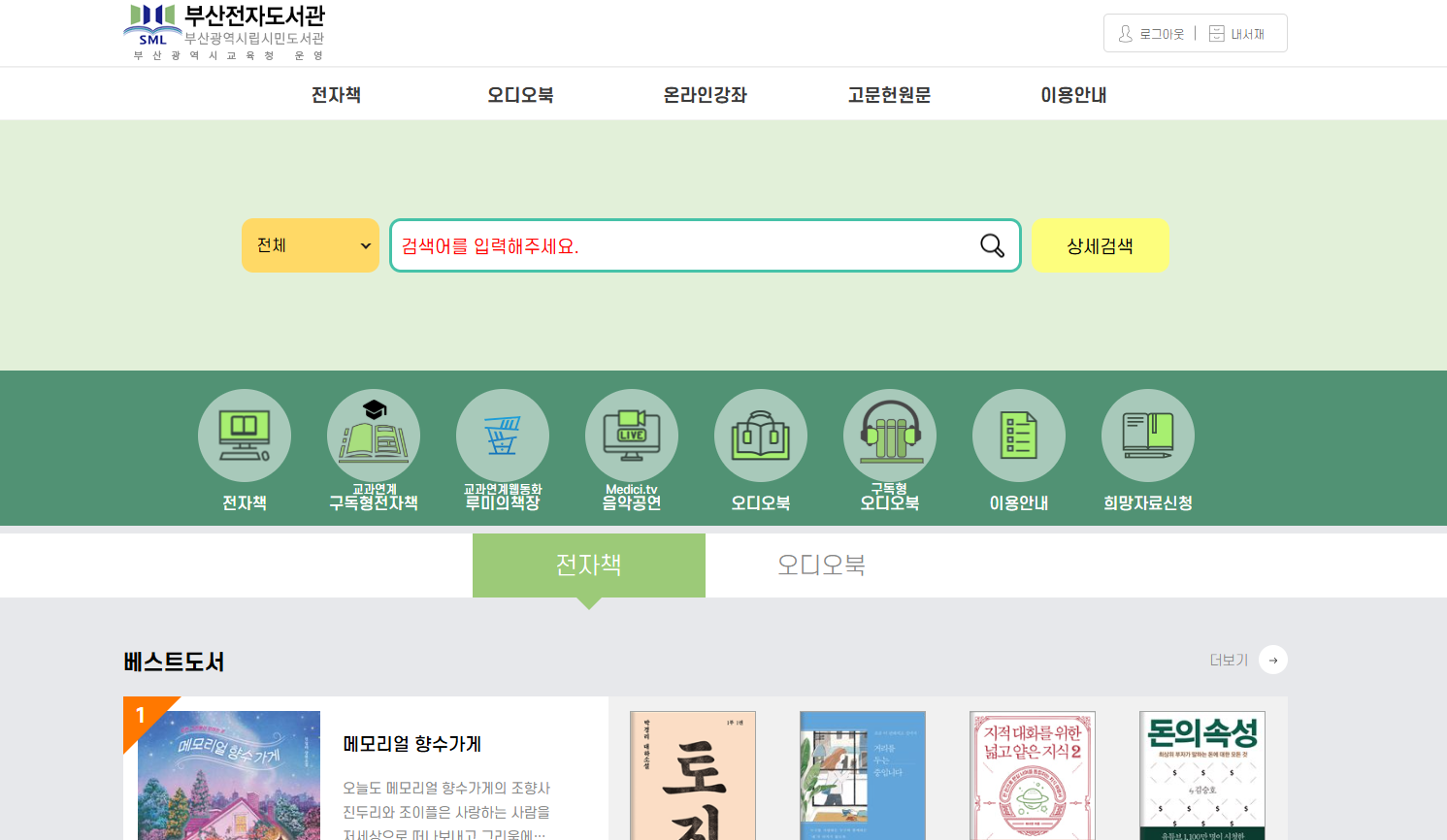This screenshot has height=840, width=1447.
Task: Expand the 전체 search category dropdown
Action: (x=311, y=245)
